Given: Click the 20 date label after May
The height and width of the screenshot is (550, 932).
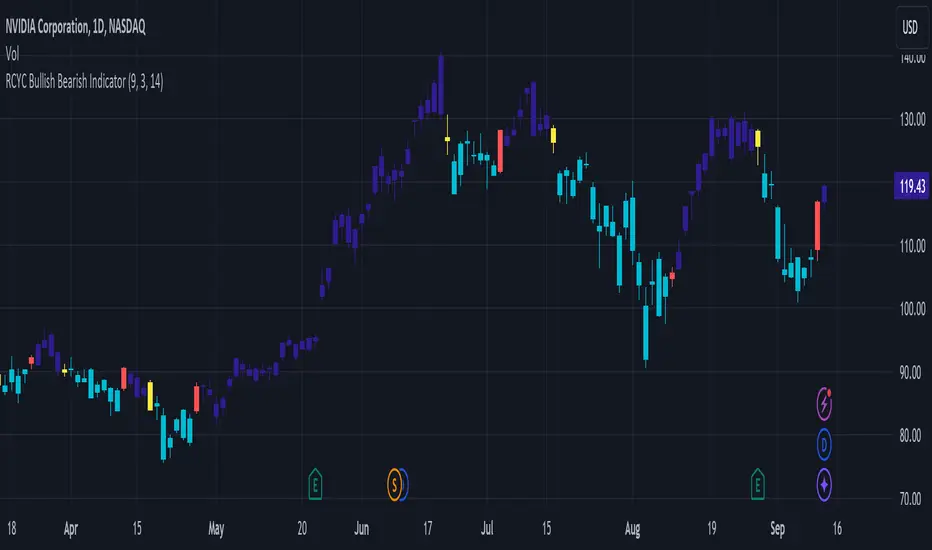Looking at the screenshot, I should coord(302,529).
